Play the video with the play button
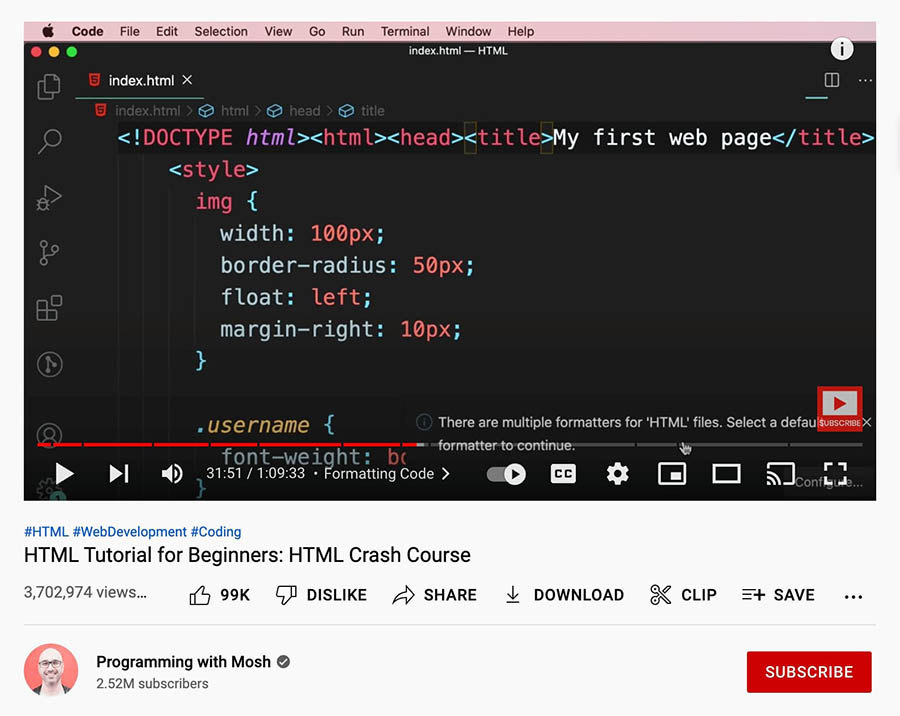Screen dimensions: 900x716 coord(64,473)
